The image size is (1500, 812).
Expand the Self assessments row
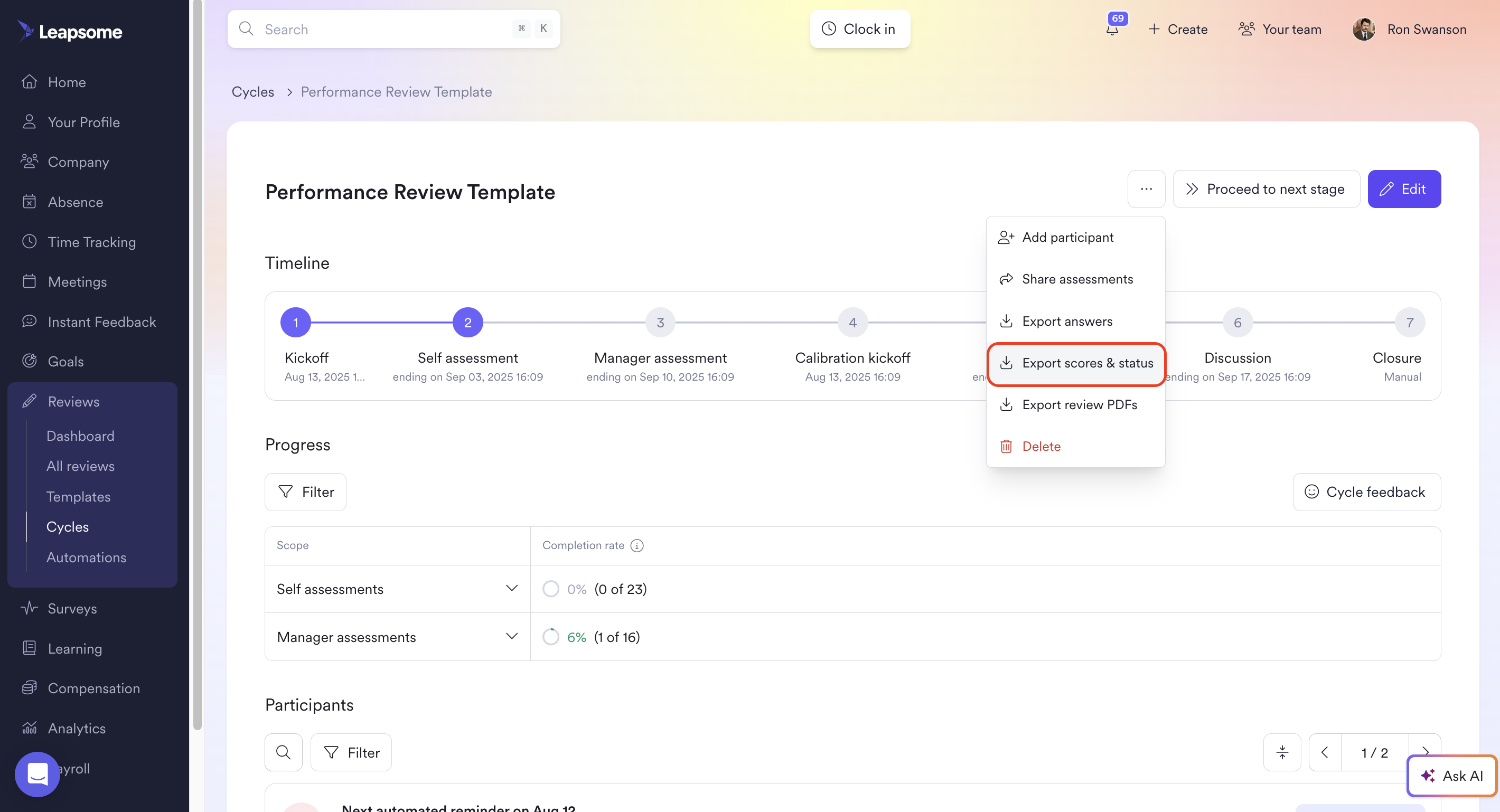(x=511, y=589)
